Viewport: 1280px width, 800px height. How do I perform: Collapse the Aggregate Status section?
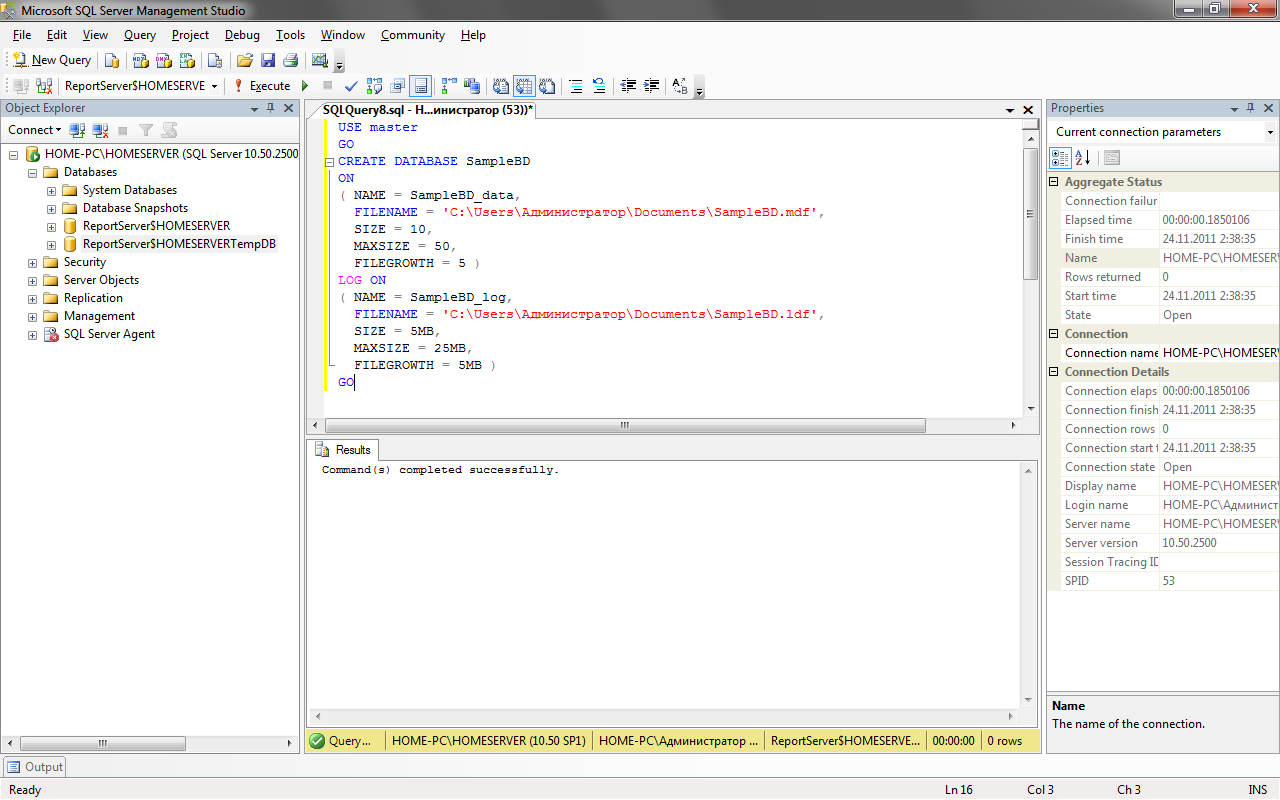(1054, 182)
